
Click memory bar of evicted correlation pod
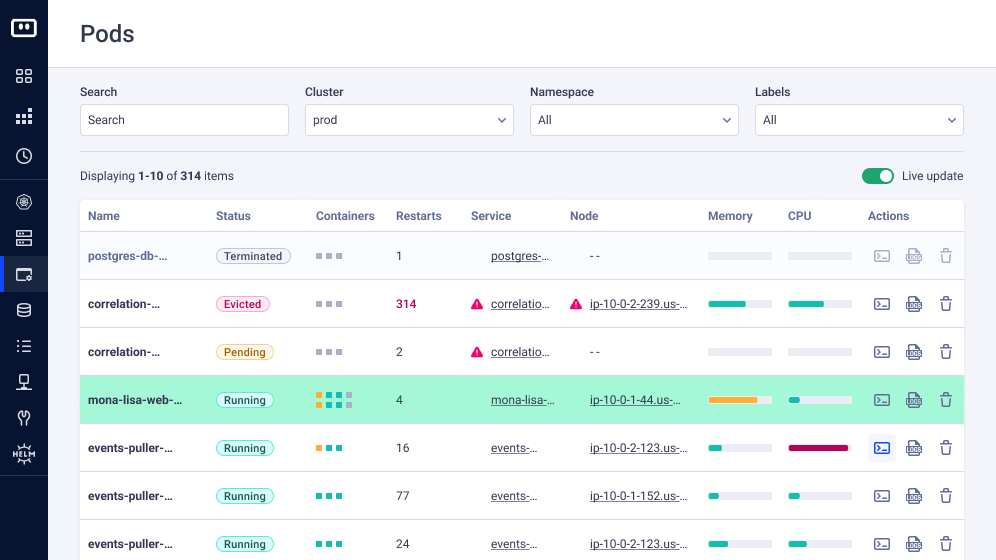pos(740,304)
